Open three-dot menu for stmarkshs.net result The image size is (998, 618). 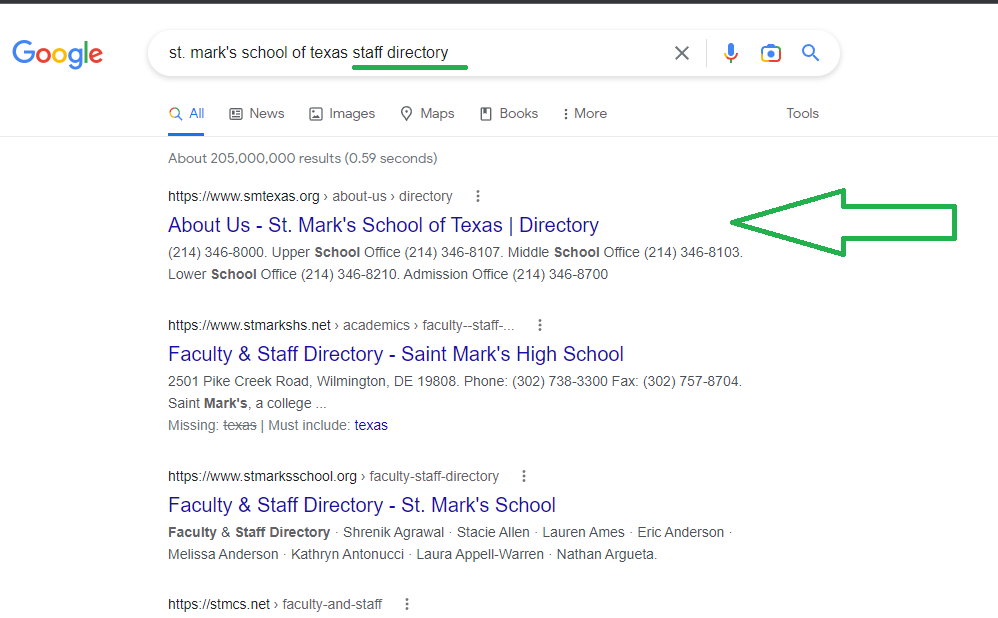(x=540, y=326)
